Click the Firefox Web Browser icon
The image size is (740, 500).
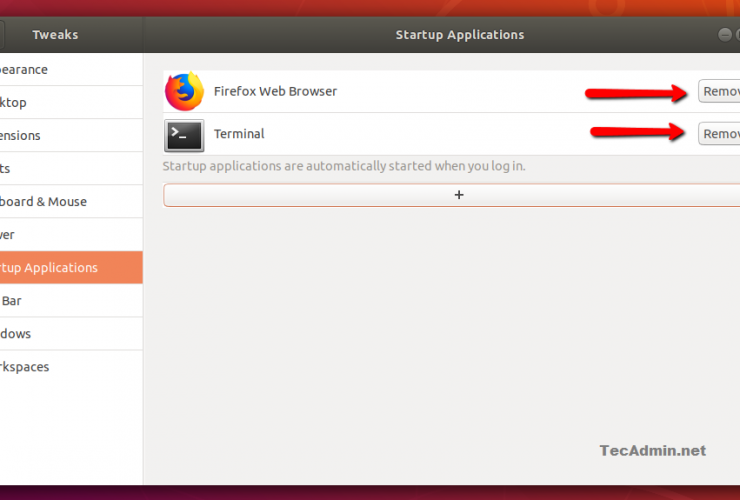183,92
